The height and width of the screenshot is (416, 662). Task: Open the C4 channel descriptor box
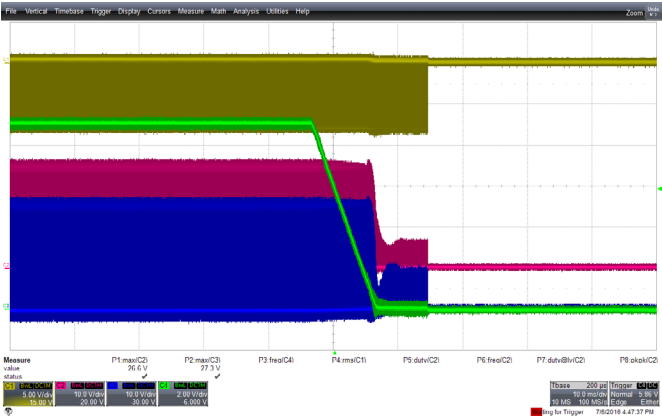pyautogui.click(x=183, y=394)
